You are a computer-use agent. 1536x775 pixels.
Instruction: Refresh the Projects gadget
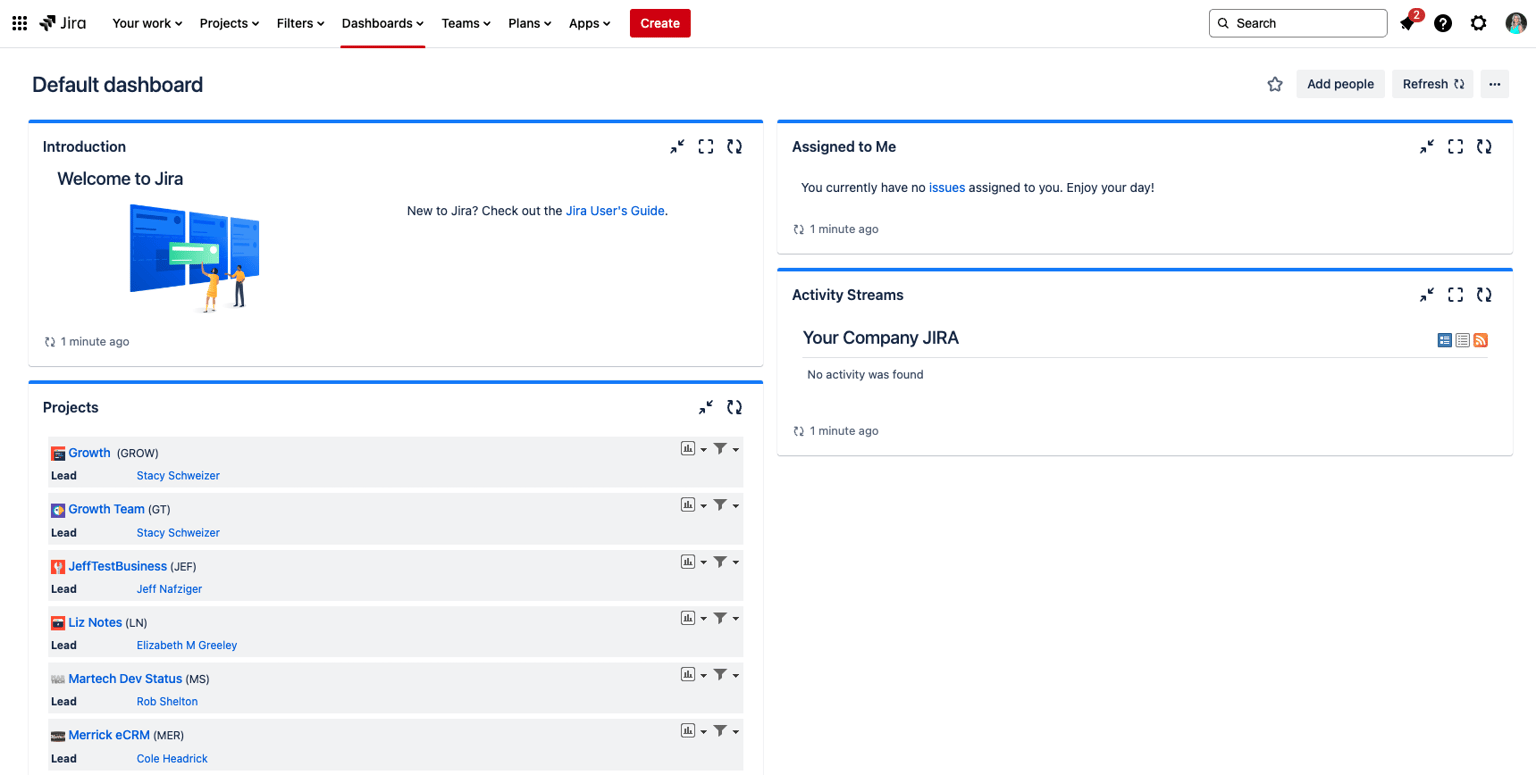click(x=735, y=407)
